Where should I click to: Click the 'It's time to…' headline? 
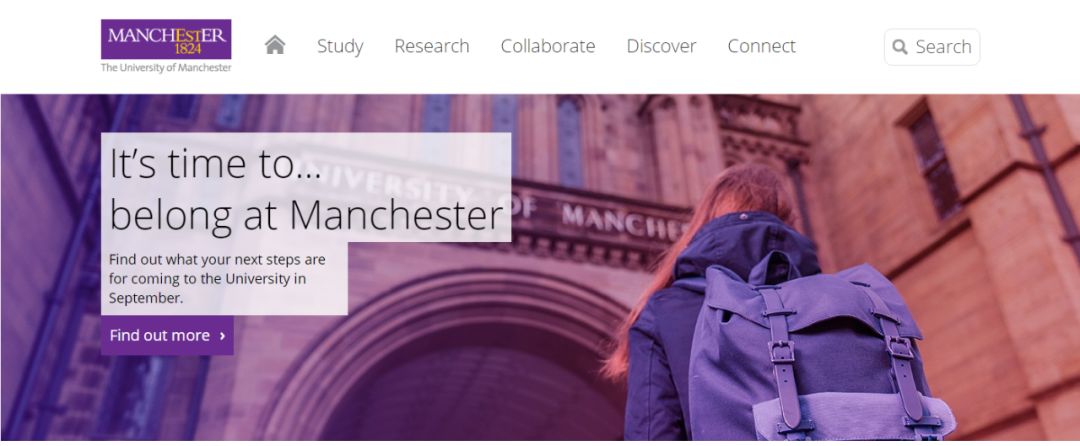tap(216, 164)
